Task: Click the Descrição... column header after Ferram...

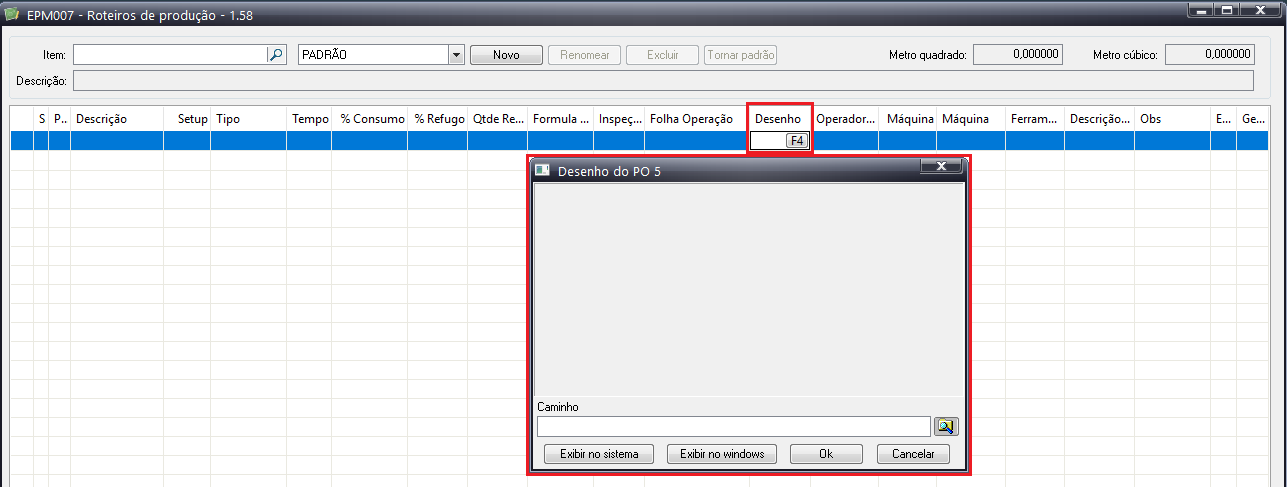Action: (1100, 119)
